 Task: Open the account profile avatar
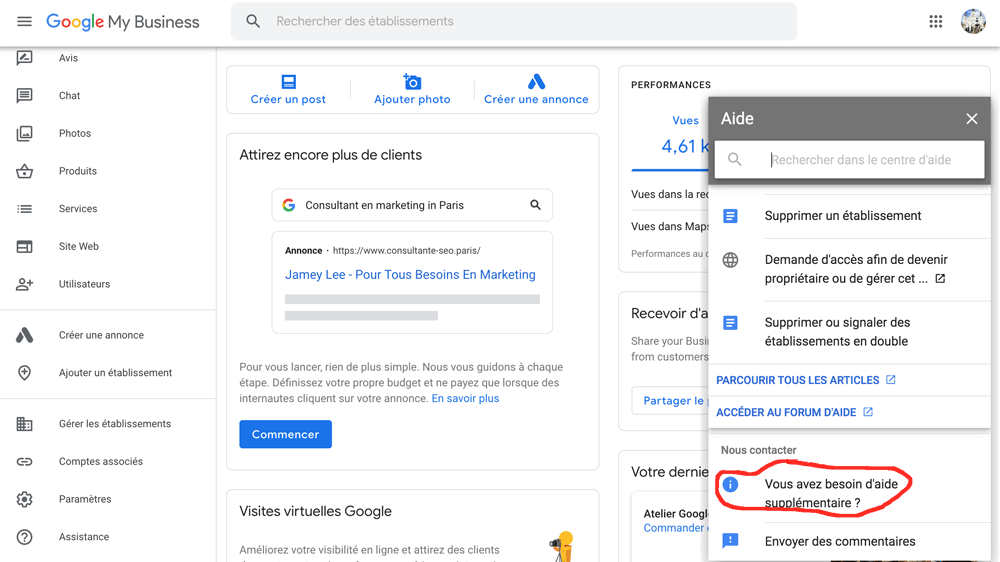[973, 22]
